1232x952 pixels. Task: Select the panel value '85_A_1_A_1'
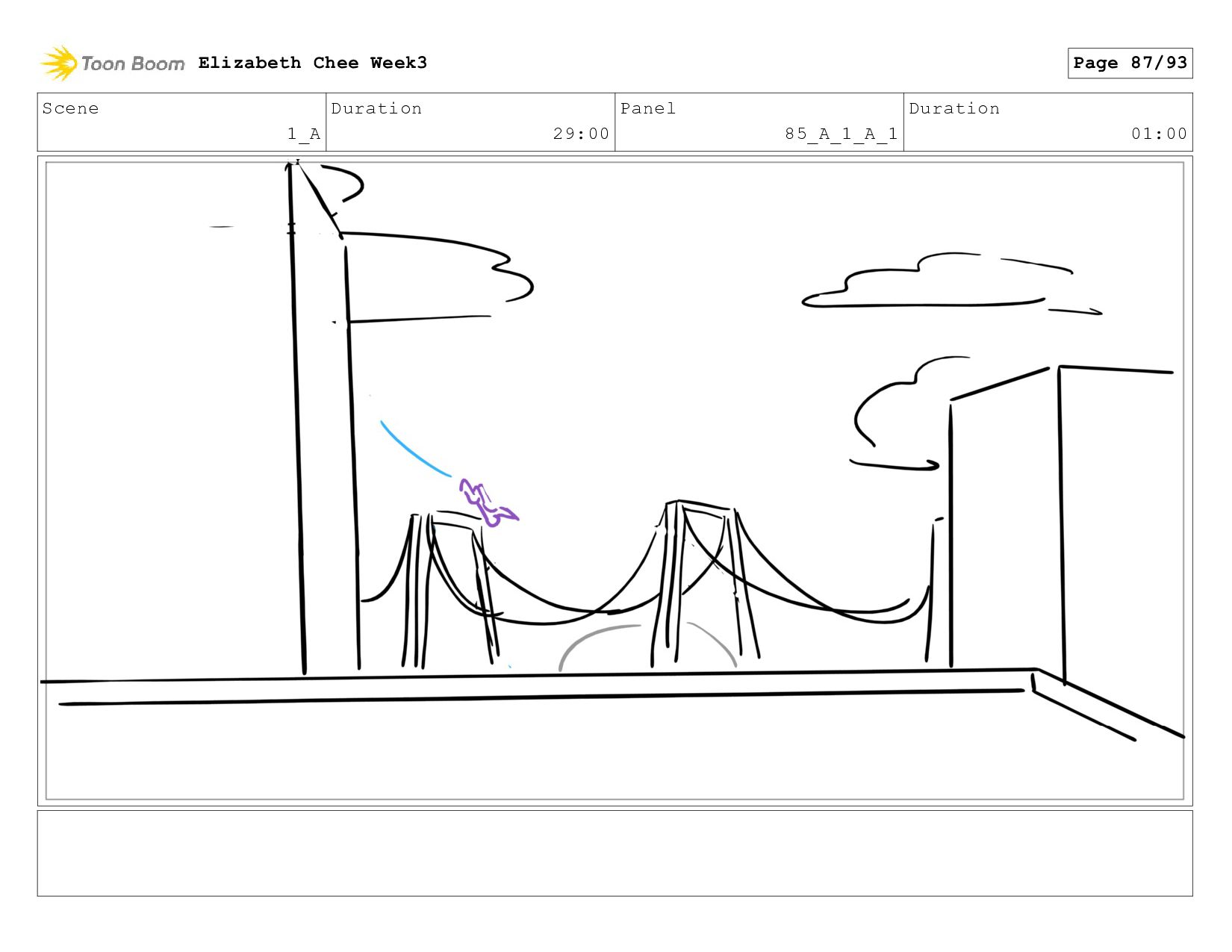(x=841, y=134)
